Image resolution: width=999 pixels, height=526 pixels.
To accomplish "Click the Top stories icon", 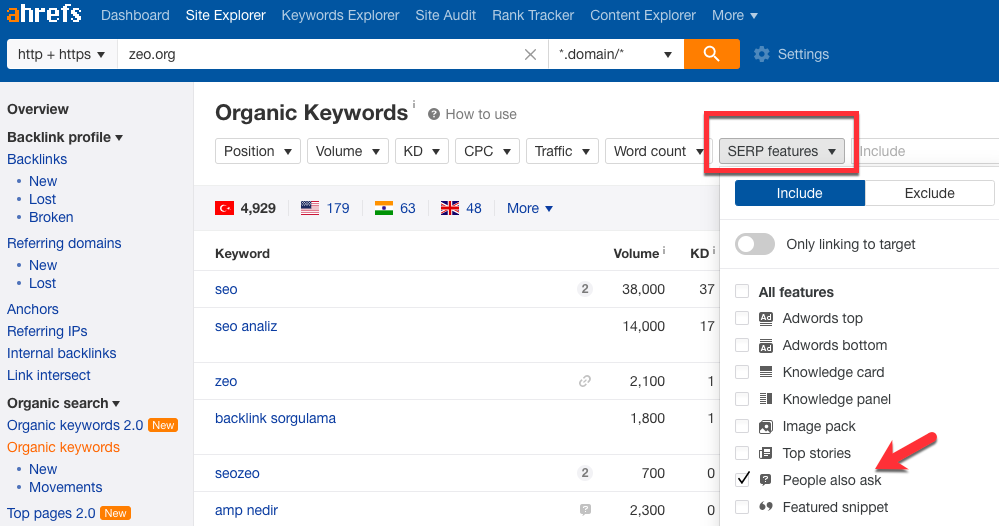I will point(766,453).
